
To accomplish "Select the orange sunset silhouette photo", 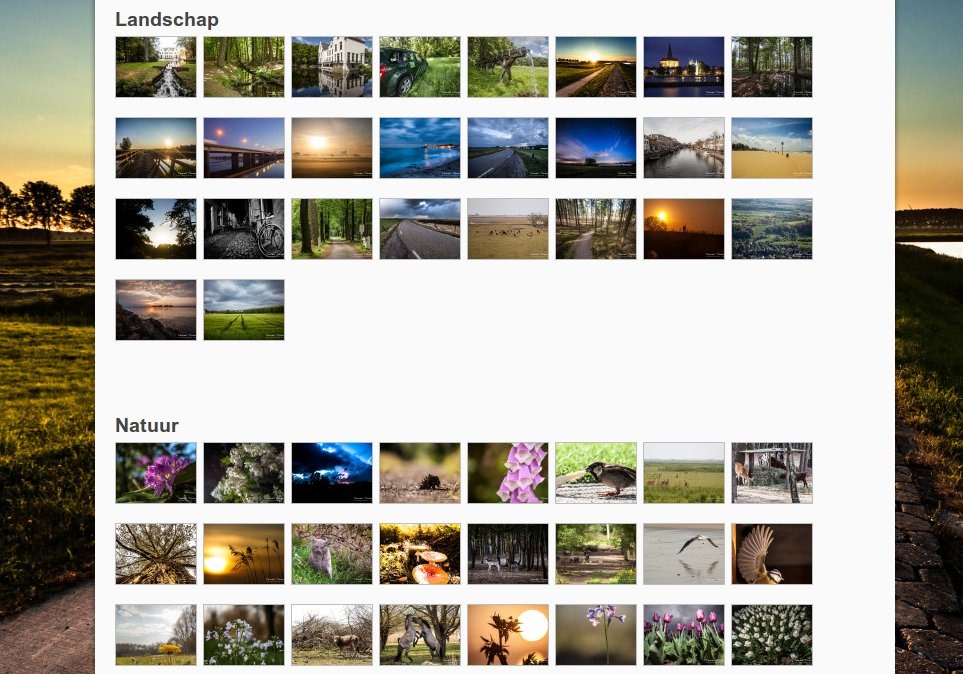I will tap(684, 229).
